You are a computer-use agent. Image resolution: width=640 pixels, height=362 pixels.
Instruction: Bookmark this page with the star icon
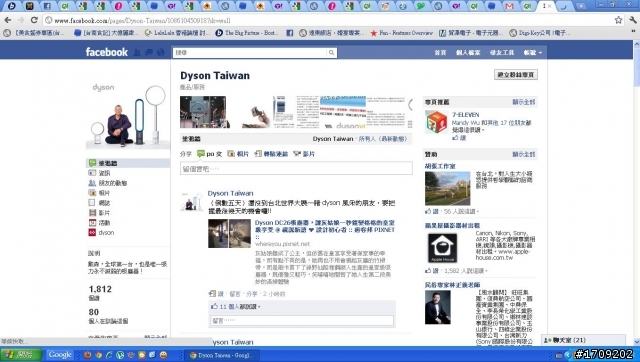(x=618, y=20)
